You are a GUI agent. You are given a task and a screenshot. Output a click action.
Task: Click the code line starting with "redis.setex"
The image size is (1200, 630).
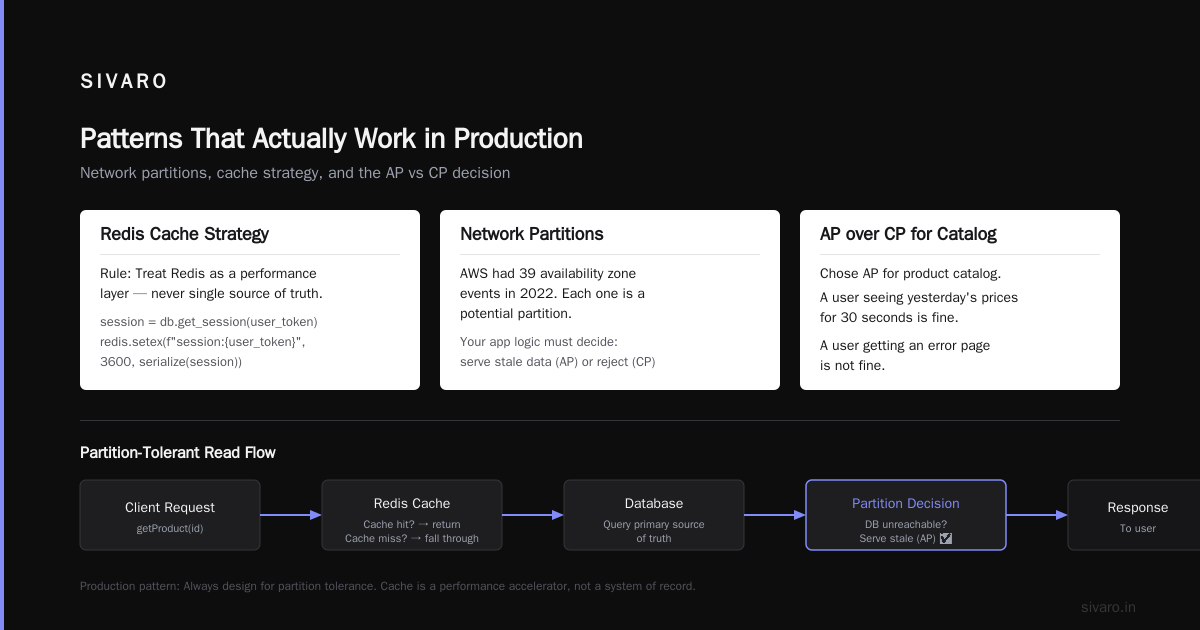[x=203, y=342]
